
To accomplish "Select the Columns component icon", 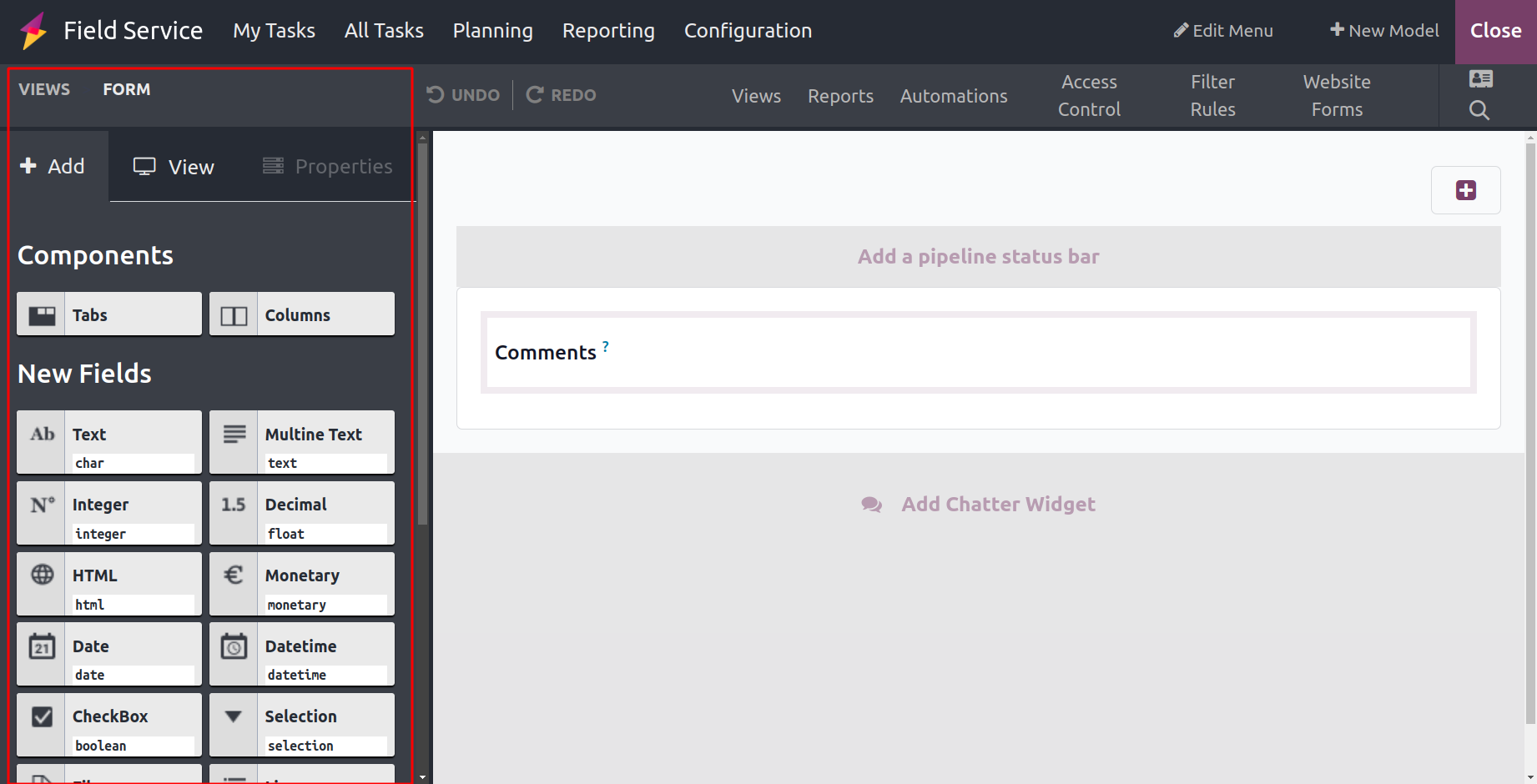I will (x=234, y=315).
